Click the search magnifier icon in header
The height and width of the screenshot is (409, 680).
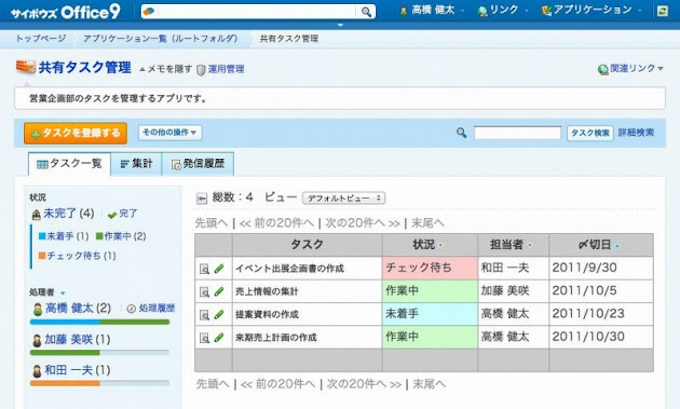pos(366,12)
